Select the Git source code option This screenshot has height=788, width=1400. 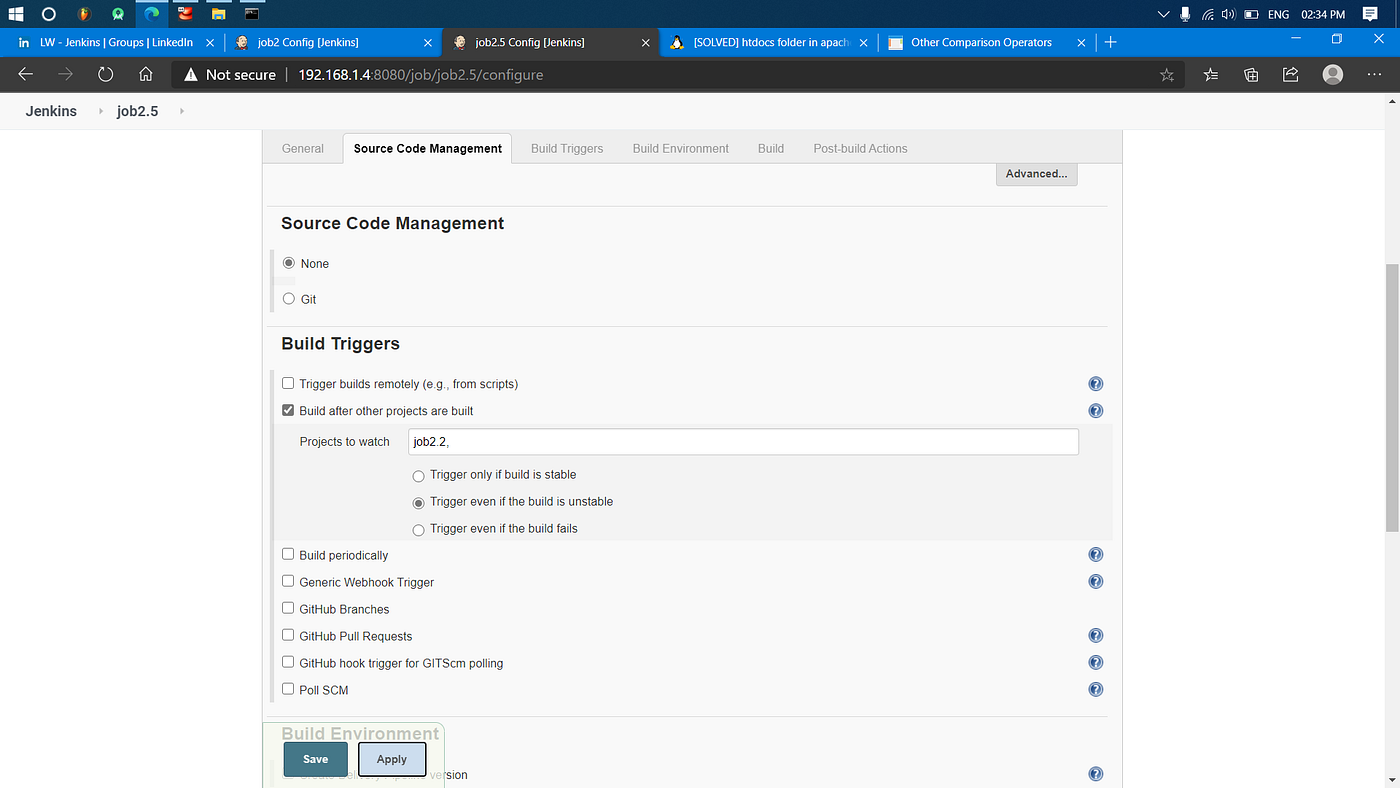[x=288, y=299]
